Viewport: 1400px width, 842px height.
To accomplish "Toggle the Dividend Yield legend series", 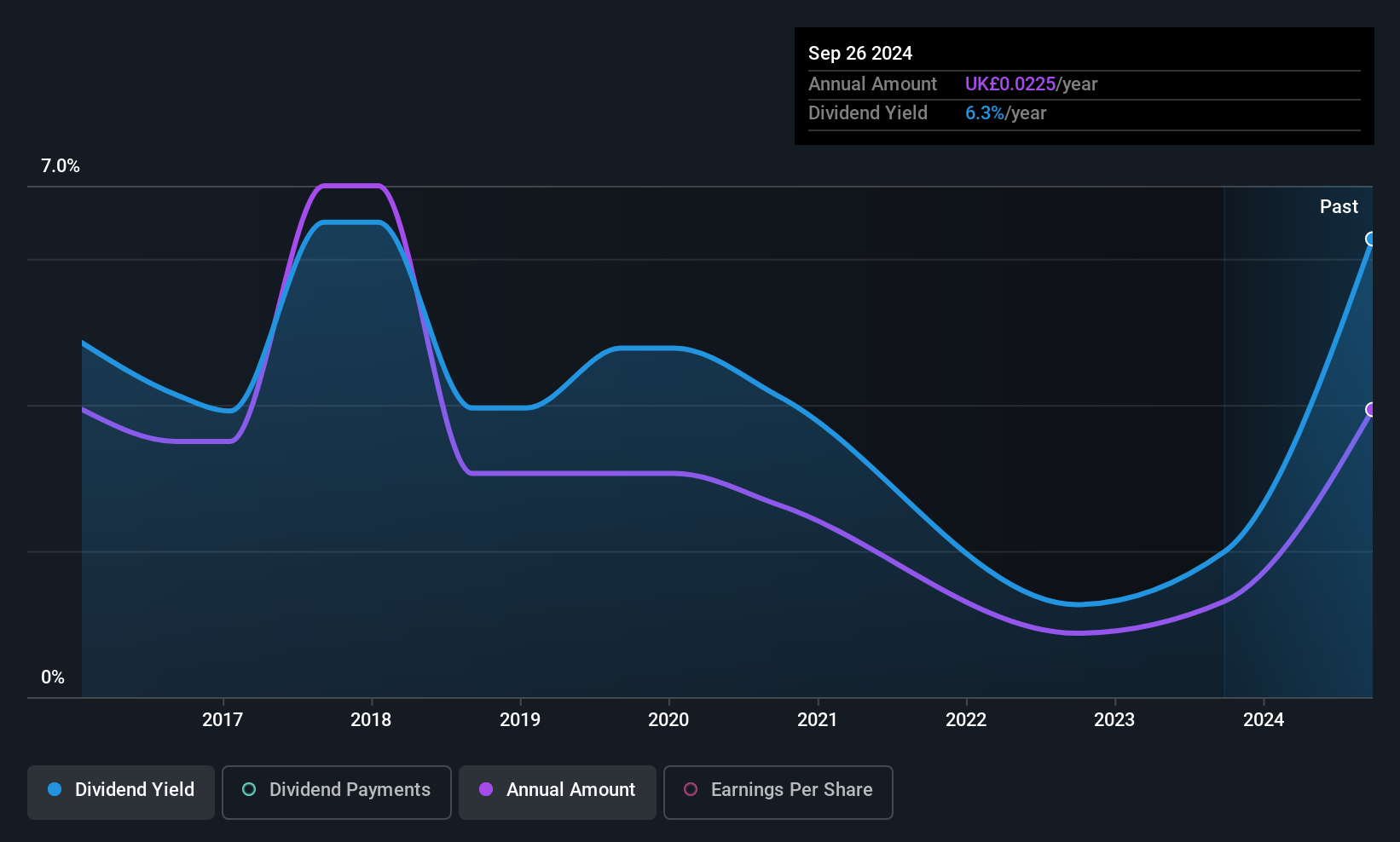I will tap(121, 790).
